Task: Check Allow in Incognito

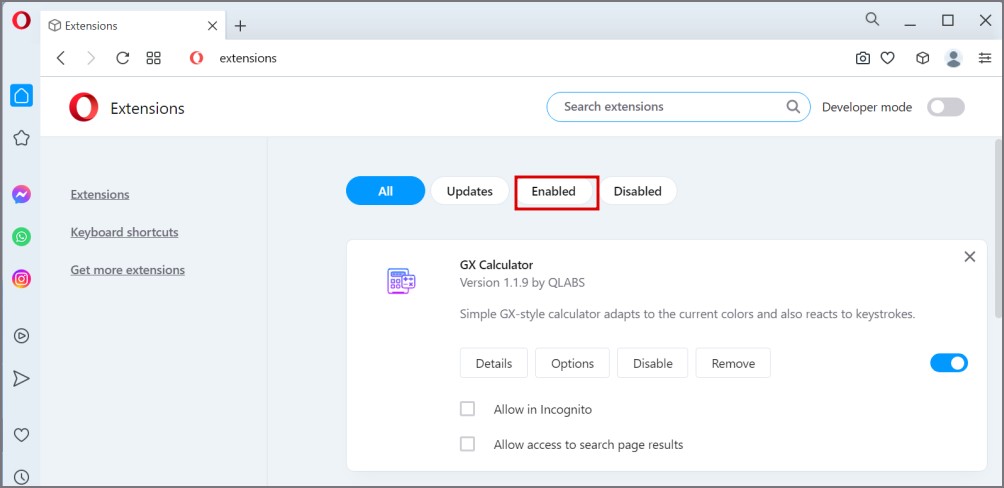Action: pos(467,409)
